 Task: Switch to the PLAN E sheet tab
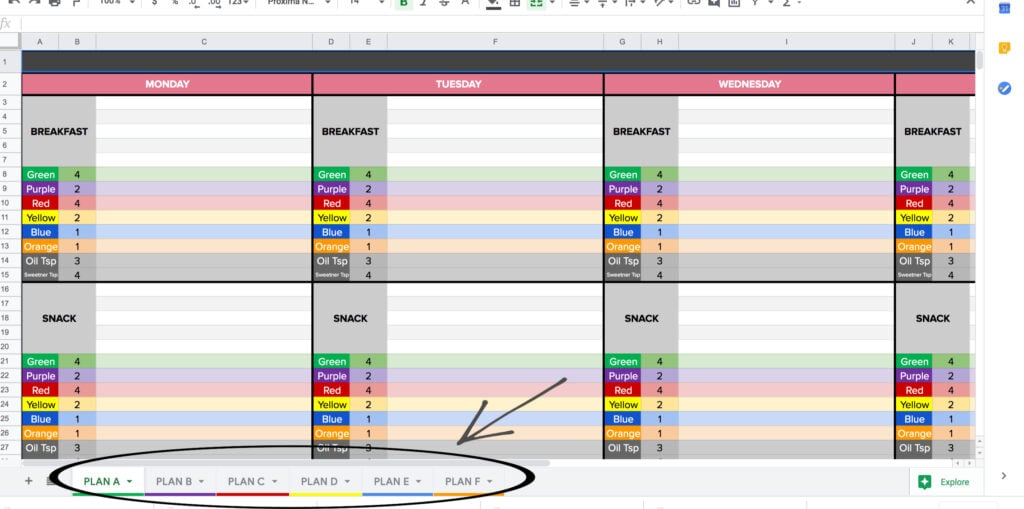pos(391,482)
